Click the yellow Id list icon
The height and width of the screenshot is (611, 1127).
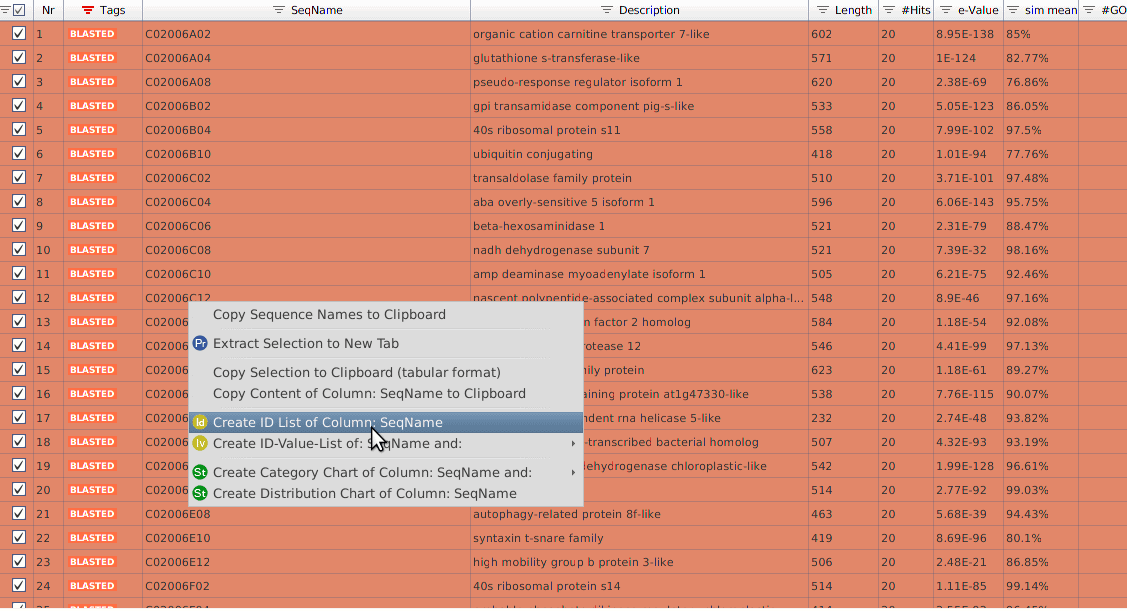coord(200,422)
